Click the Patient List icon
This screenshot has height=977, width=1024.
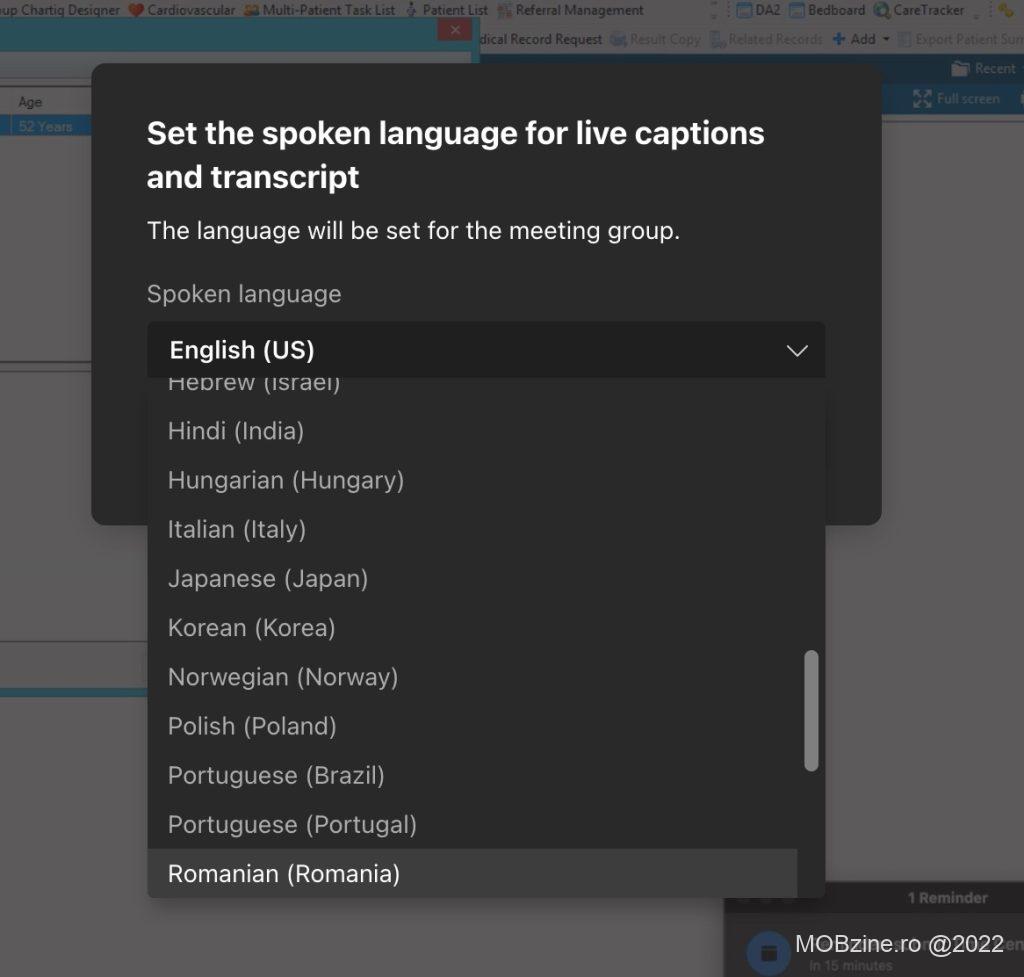(x=412, y=10)
